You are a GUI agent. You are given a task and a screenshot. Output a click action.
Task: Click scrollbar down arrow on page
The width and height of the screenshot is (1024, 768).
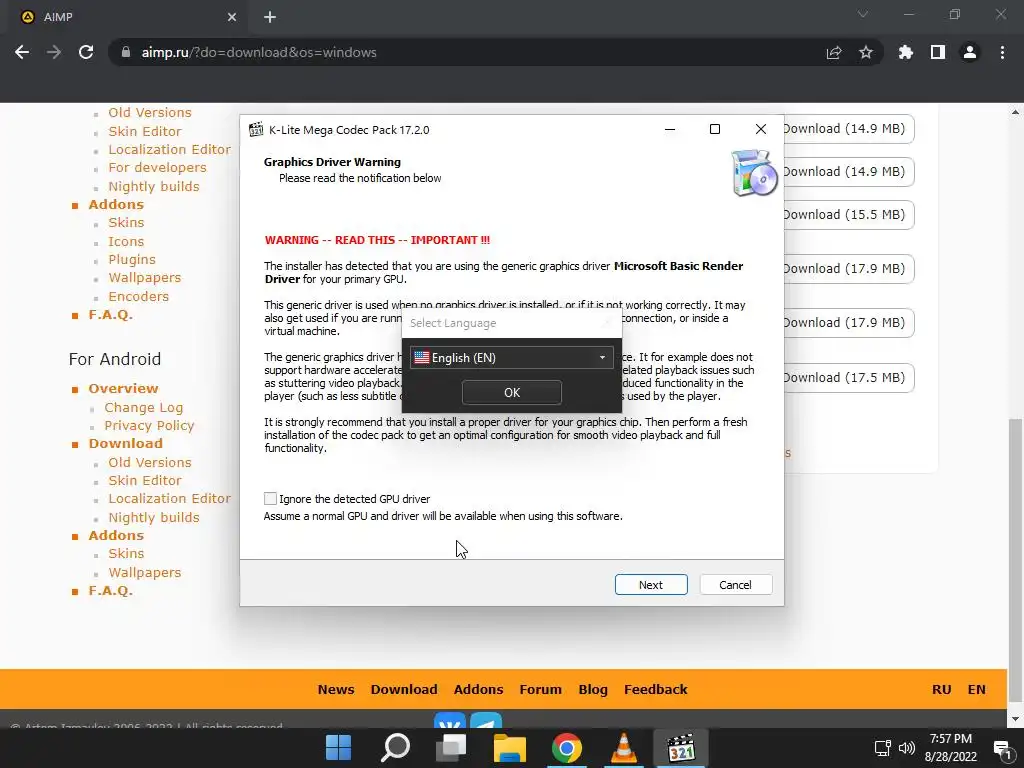[x=1015, y=720]
